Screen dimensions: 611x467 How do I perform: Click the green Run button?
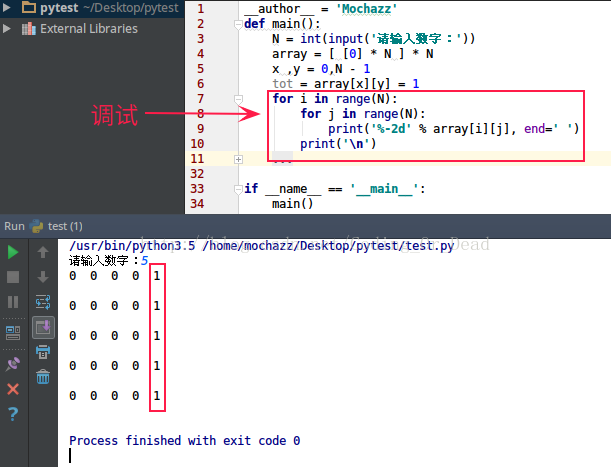pyautogui.click(x=13, y=252)
